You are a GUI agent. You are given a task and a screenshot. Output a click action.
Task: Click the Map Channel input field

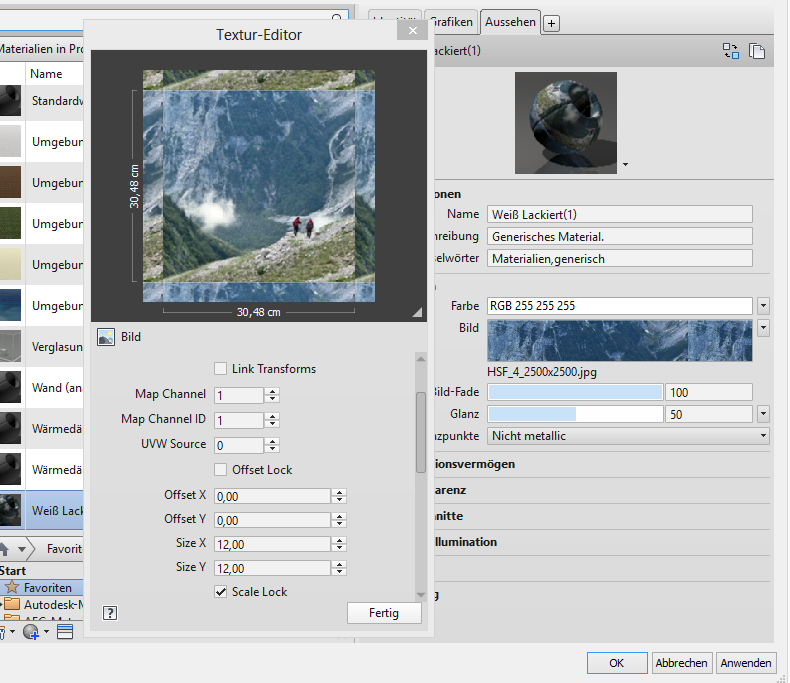pos(239,395)
